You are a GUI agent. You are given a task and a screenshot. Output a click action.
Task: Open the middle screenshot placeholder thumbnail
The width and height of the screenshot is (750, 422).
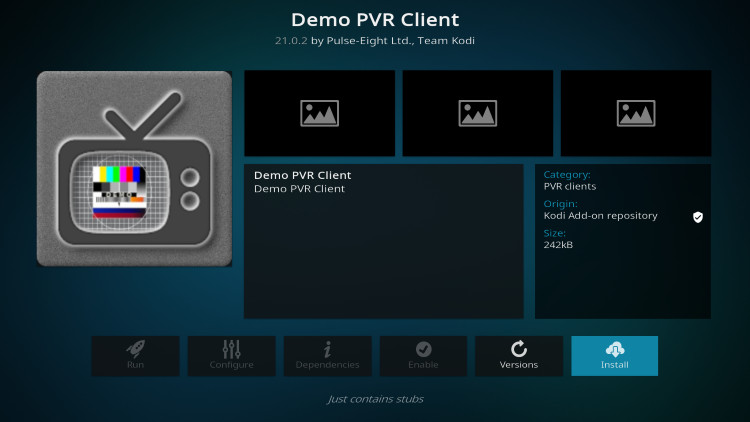click(x=478, y=113)
